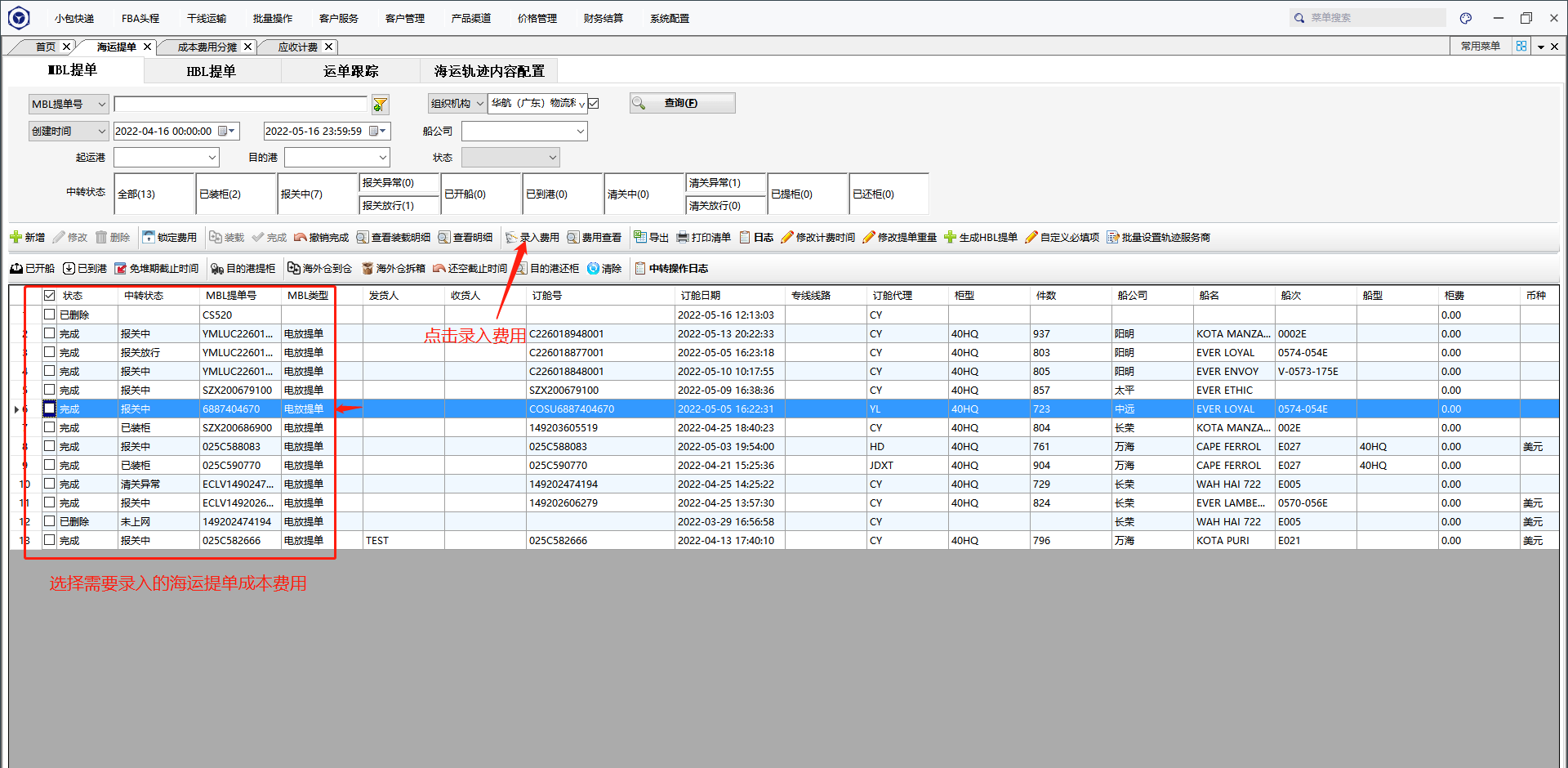The height and width of the screenshot is (768, 1568).
Task: Click the MBL number search input field
Action: pos(241,104)
